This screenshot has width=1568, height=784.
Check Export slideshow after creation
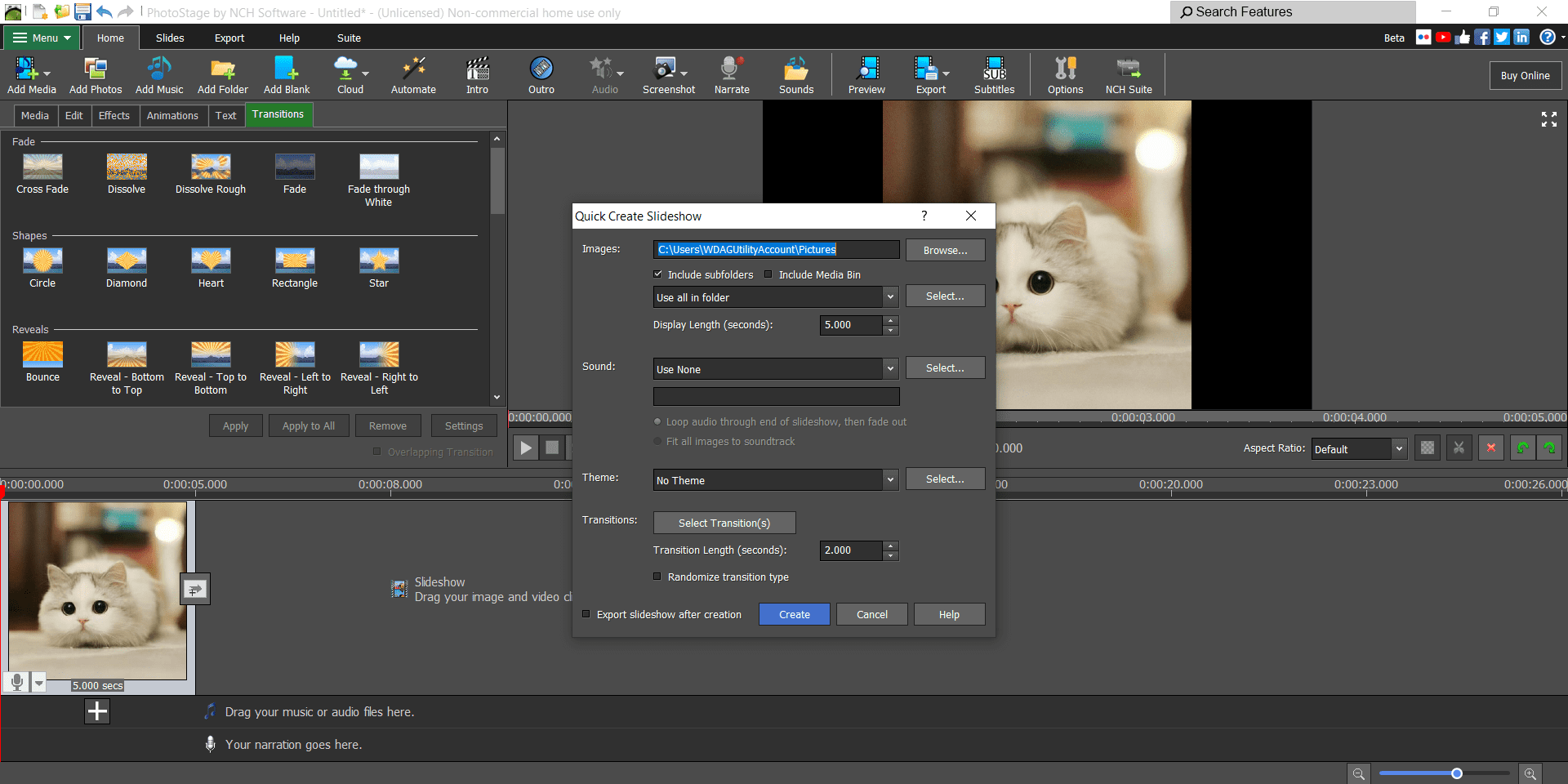pos(586,614)
